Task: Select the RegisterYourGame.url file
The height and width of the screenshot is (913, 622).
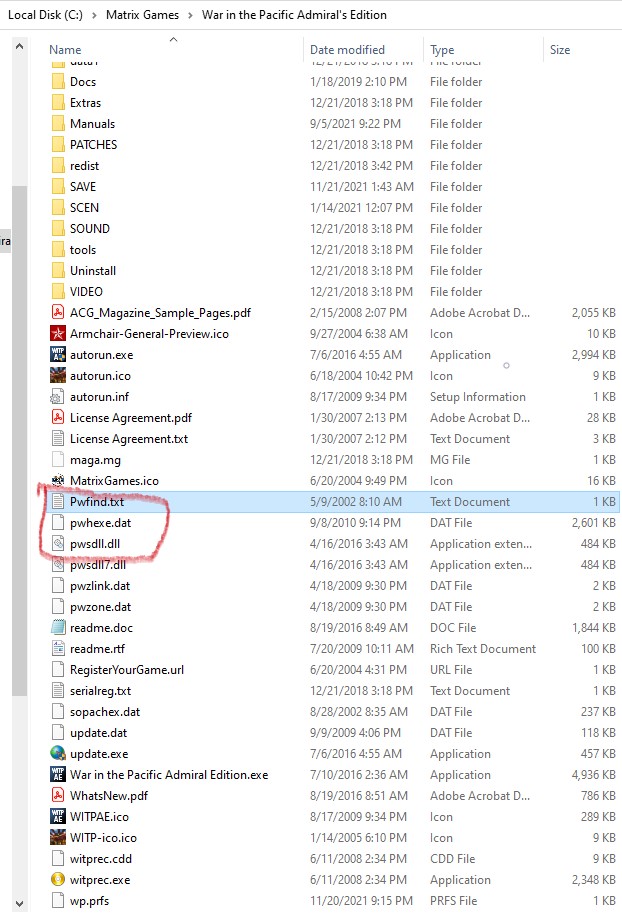Action: [x=127, y=670]
